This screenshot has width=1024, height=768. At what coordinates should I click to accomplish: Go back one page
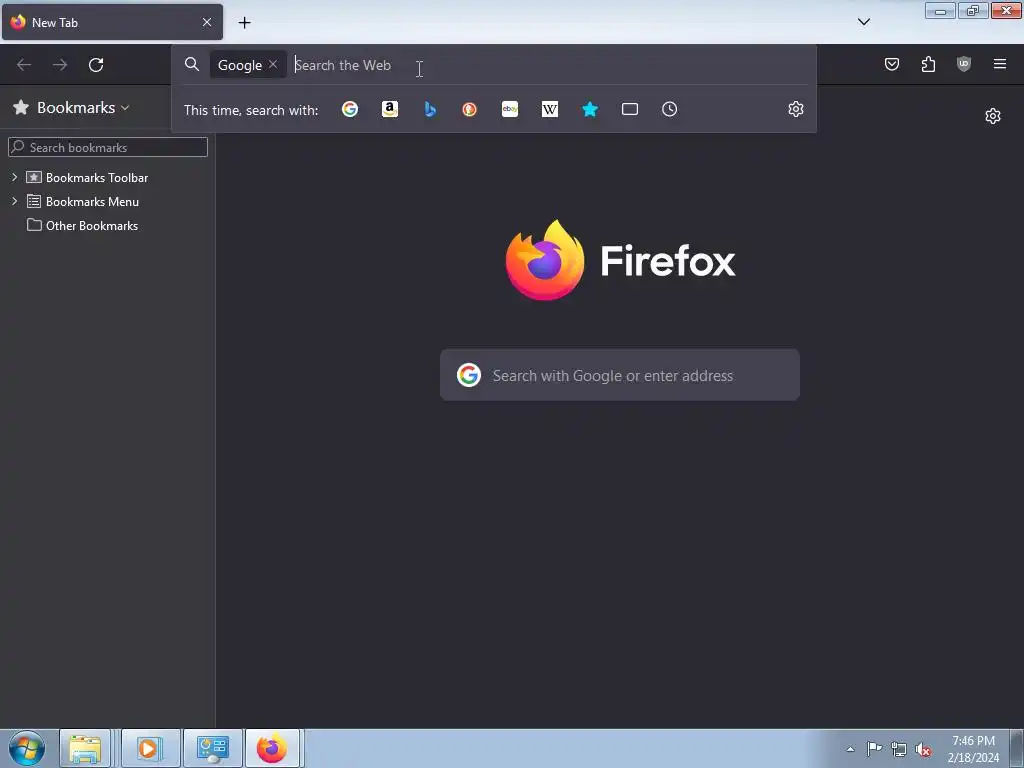click(24, 65)
